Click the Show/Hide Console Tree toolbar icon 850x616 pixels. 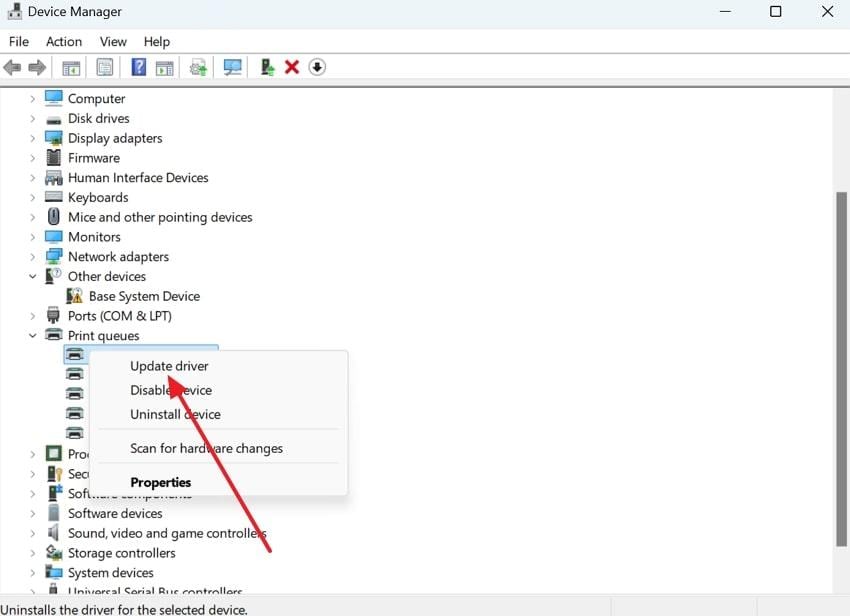click(71, 67)
